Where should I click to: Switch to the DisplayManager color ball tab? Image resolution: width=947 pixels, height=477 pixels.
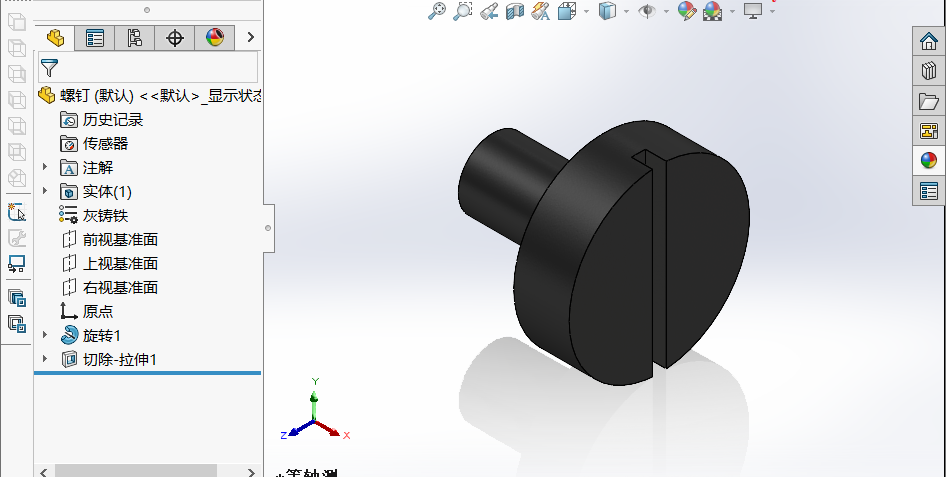pos(214,38)
